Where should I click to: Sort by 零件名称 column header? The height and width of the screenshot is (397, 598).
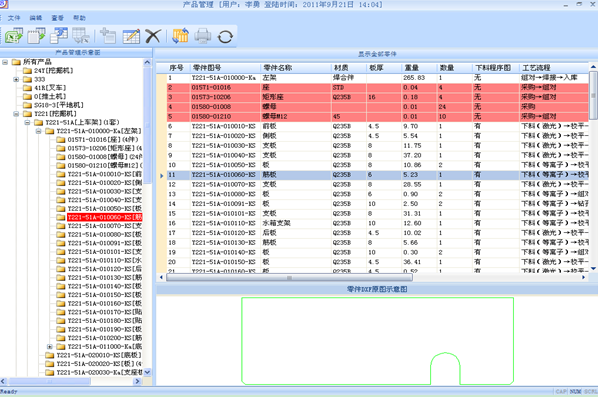[296, 68]
